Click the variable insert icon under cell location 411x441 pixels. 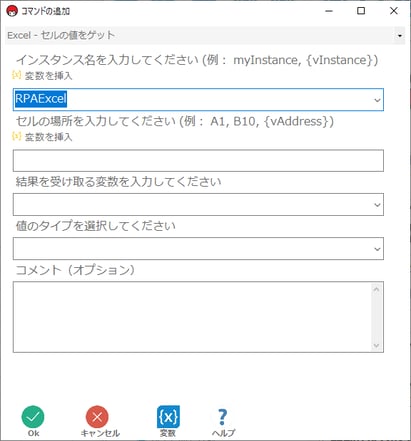[x=17, y=136]
